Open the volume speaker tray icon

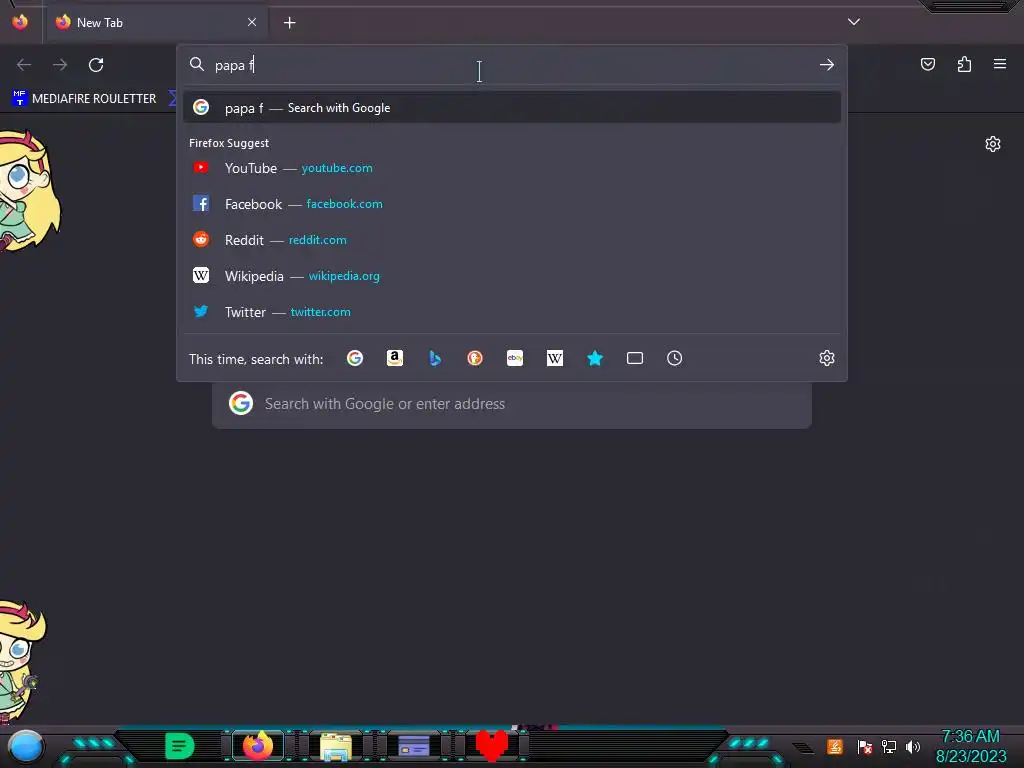pyautogui.click(x=913, y=746)
